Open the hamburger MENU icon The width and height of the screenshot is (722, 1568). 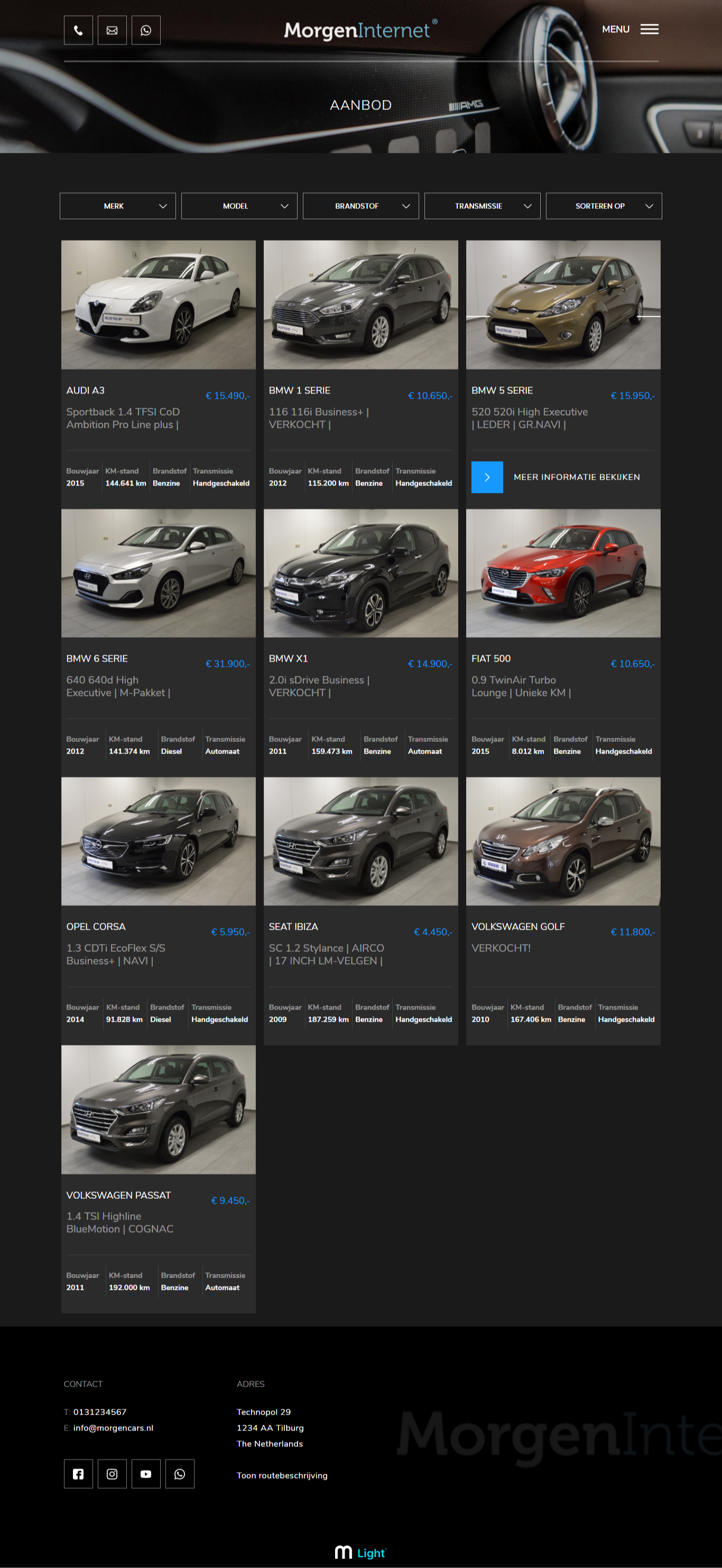tap(649, 29)
